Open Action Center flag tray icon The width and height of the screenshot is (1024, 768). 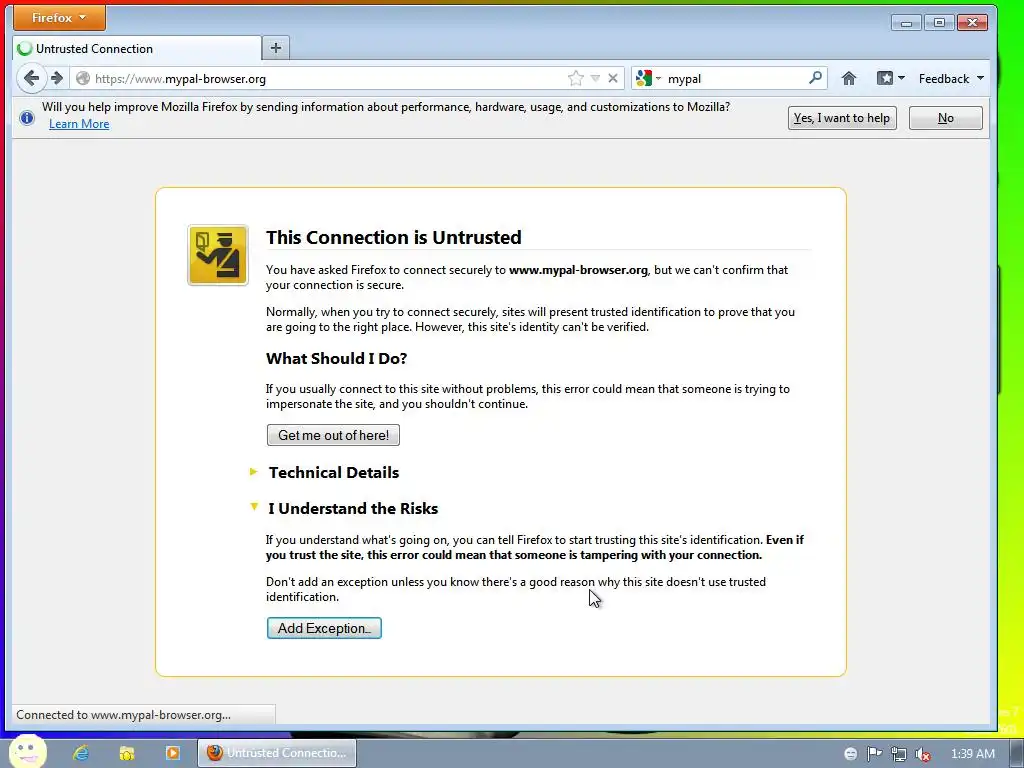point(874,754)
